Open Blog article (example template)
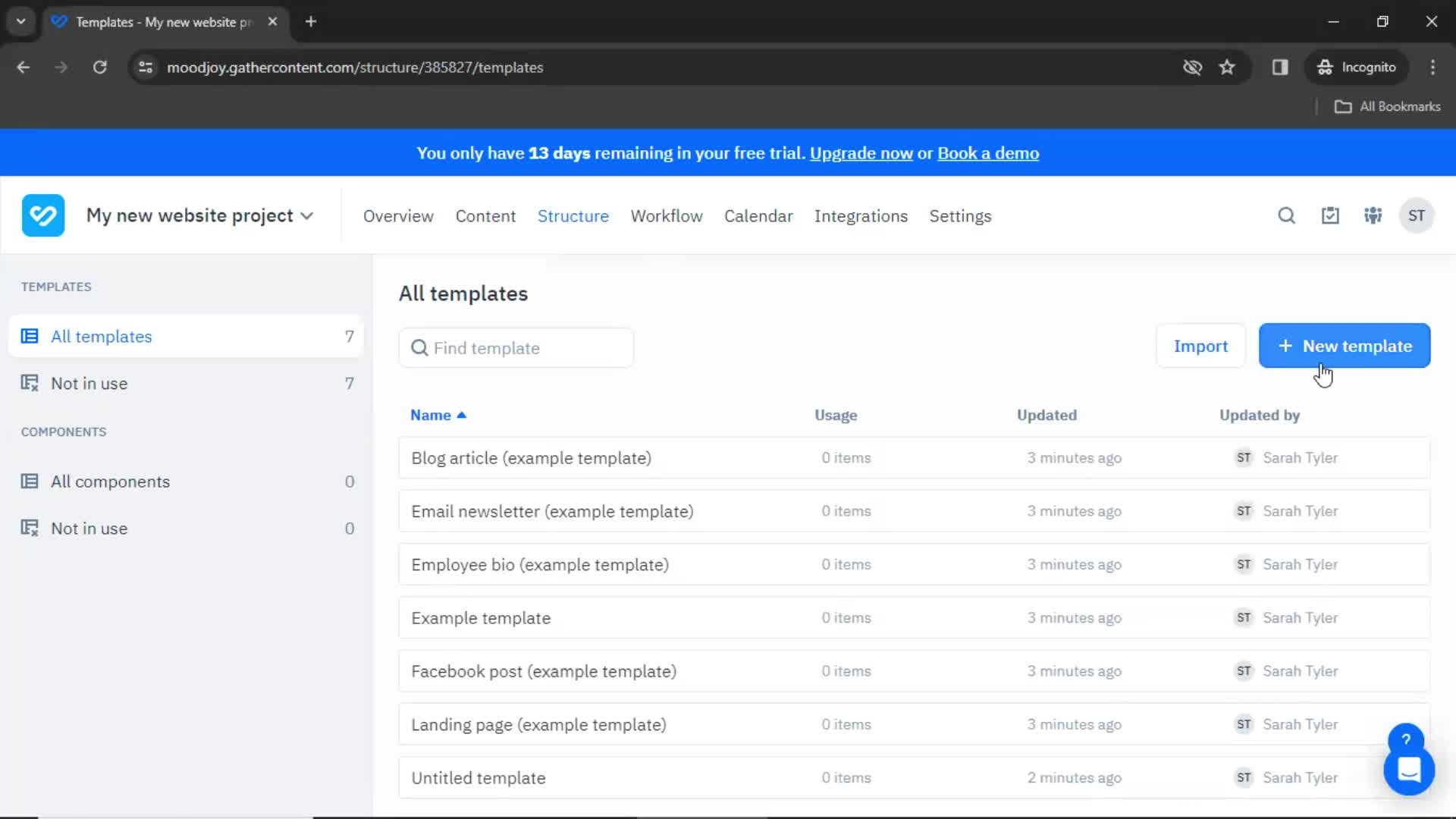This screenshot has height=819, width=1456. [x=914, y=458]
